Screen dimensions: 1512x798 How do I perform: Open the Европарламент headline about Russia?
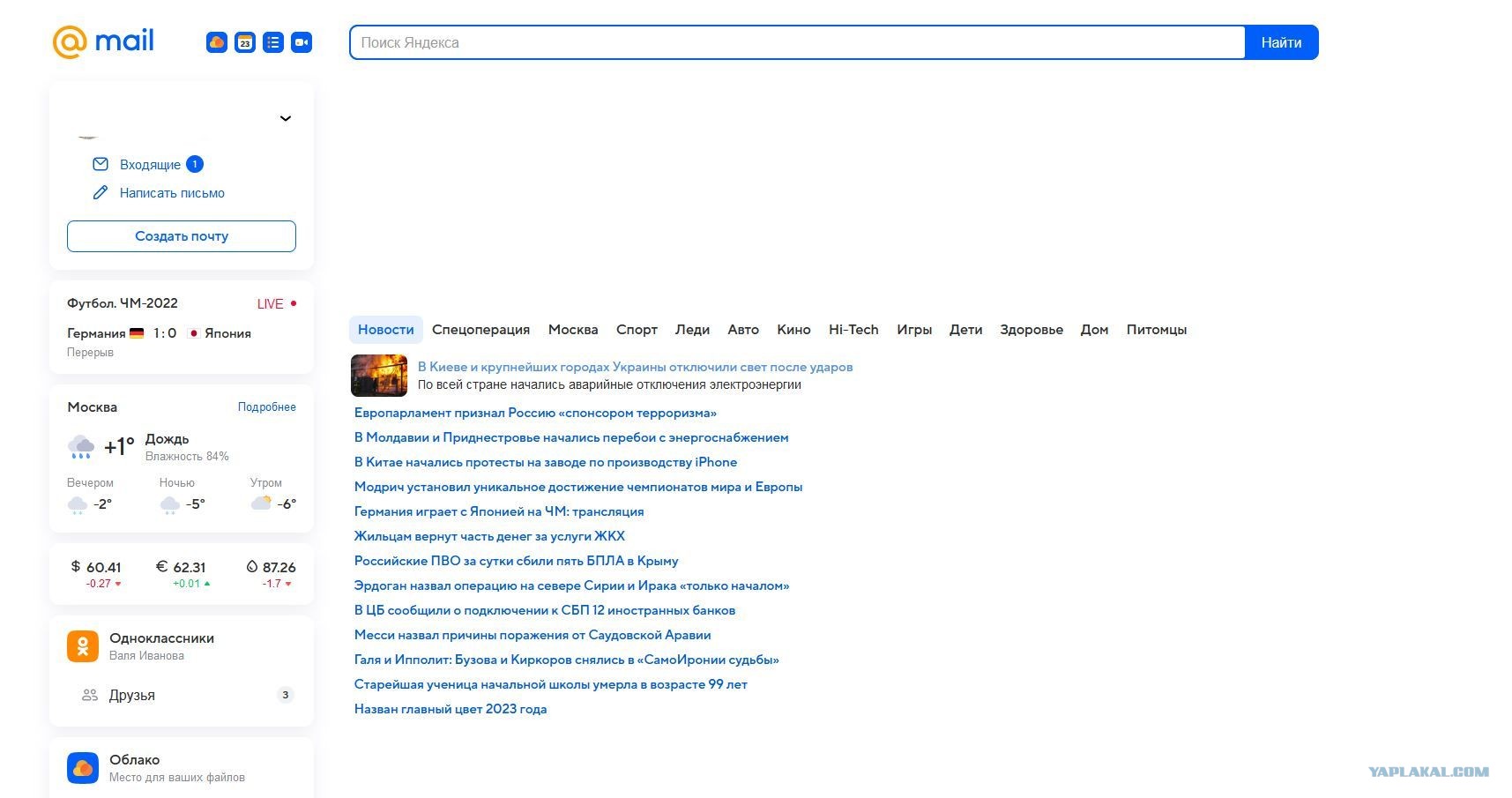click(x=535, y=413)
